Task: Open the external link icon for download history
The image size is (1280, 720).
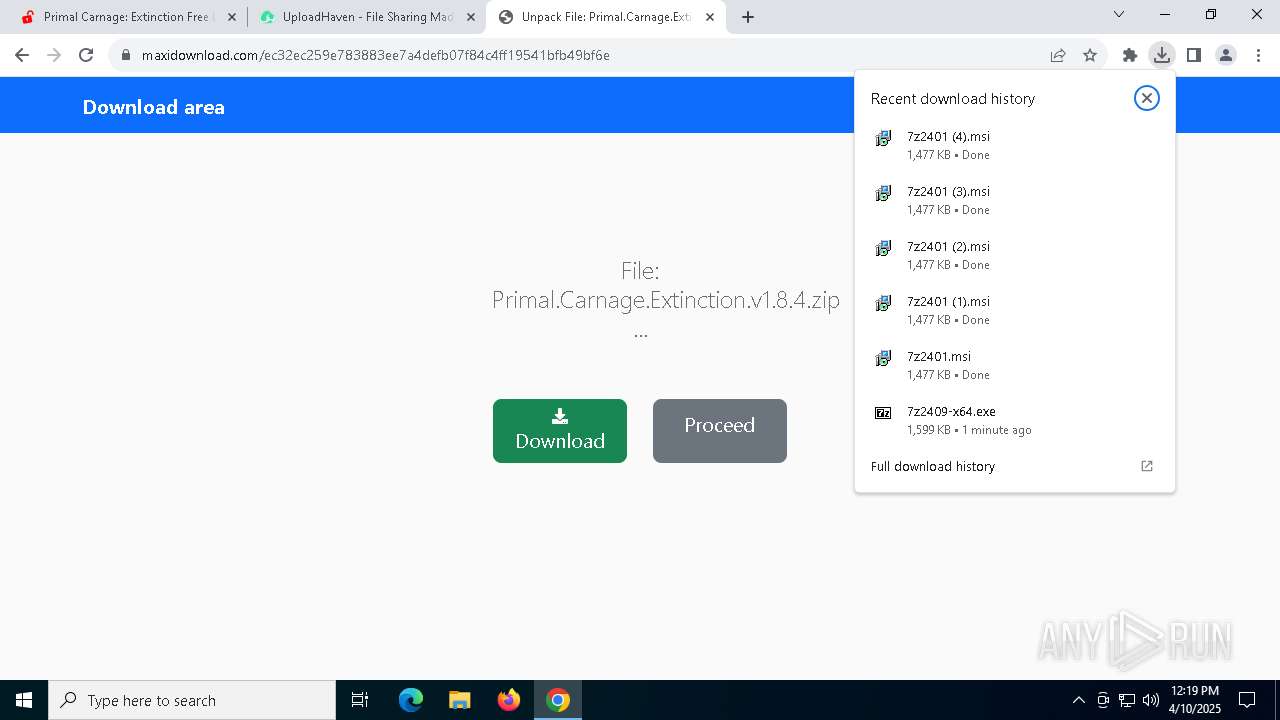Action: coord(1147,466)
